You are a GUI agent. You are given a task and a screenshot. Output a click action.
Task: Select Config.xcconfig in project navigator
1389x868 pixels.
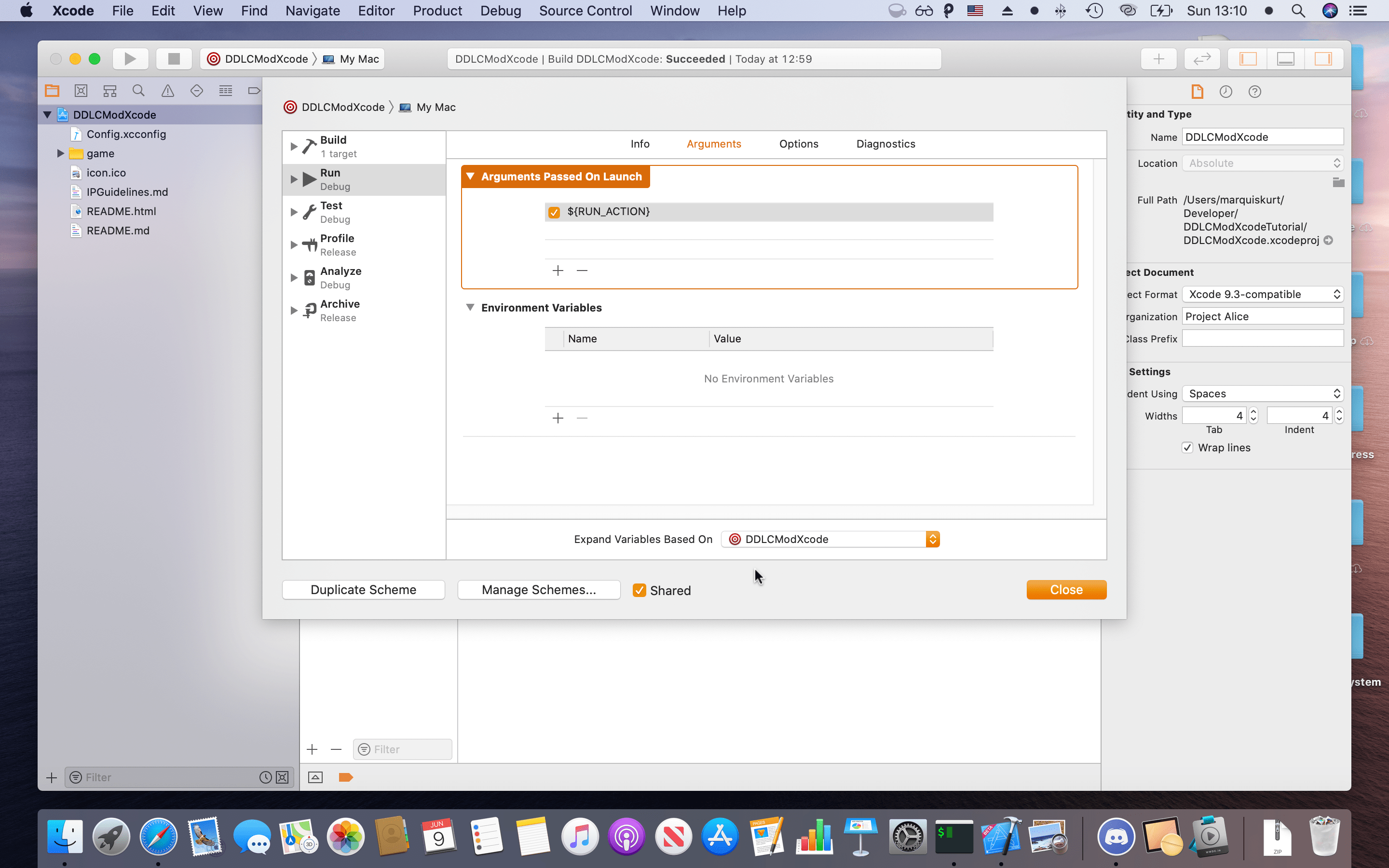pyautogui.click(x=126, y=134)
